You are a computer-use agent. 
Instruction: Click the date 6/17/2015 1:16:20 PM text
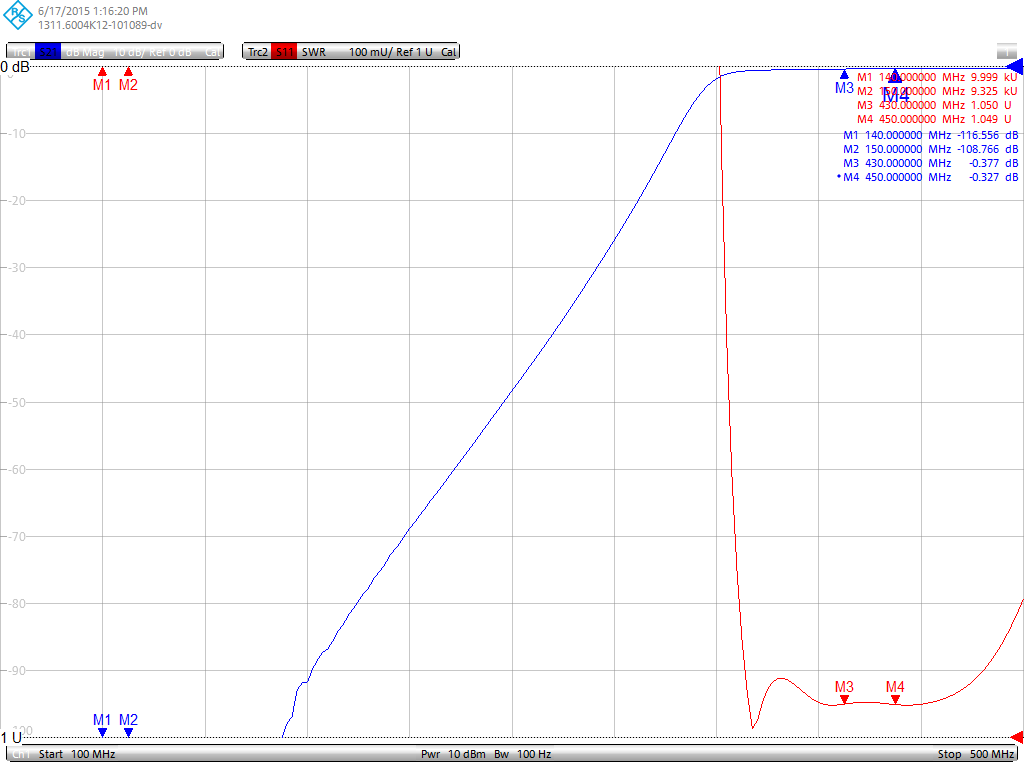click(x=93, y=11)
